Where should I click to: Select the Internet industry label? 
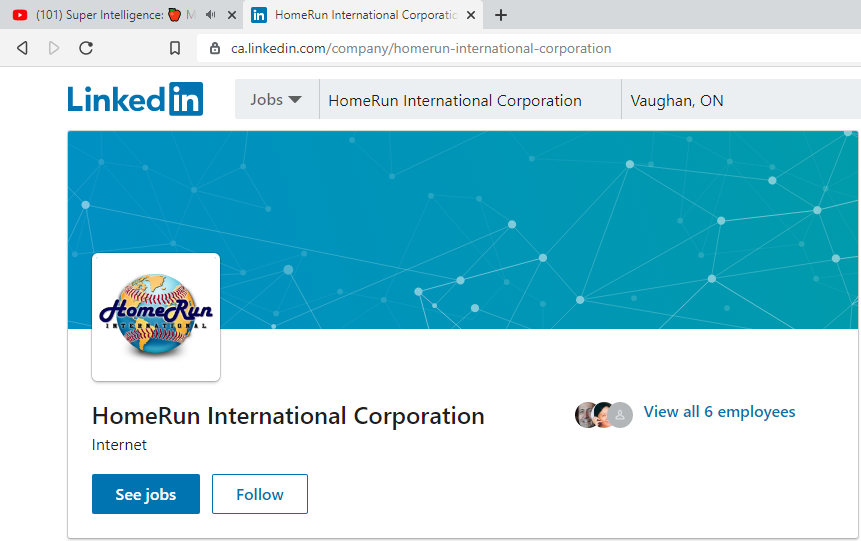point(119,445)
